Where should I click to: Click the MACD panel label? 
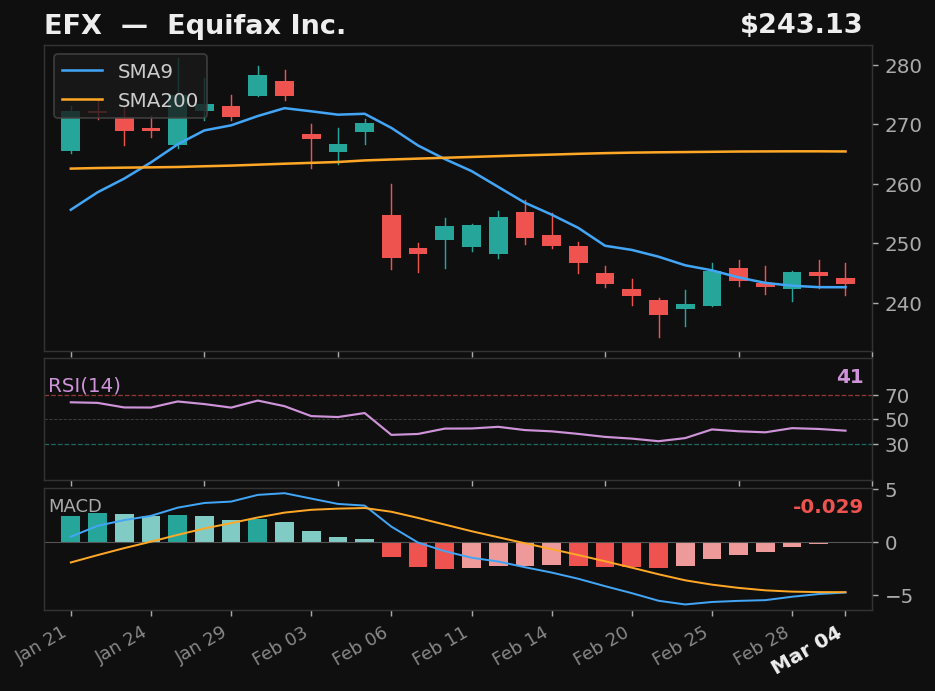[75, 506]
